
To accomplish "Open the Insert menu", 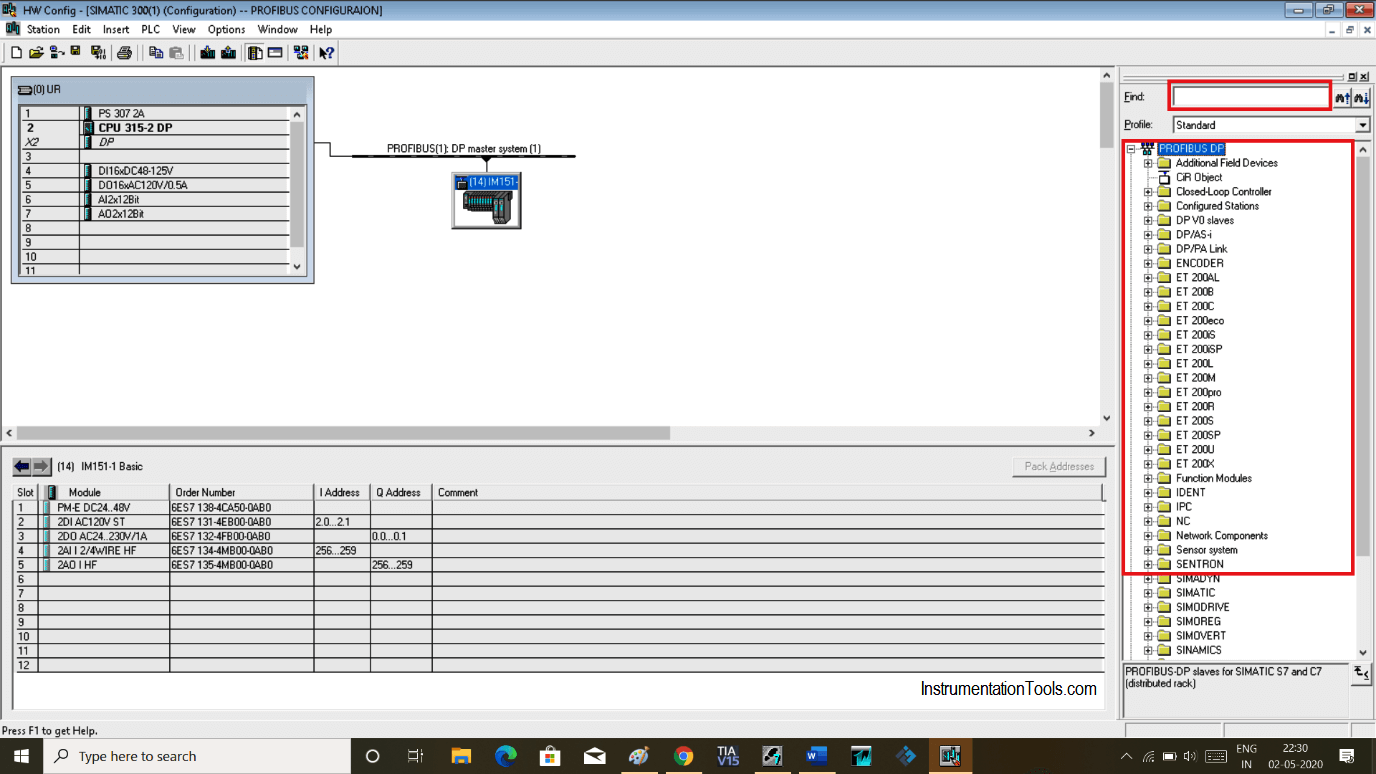I will (116, 29).
